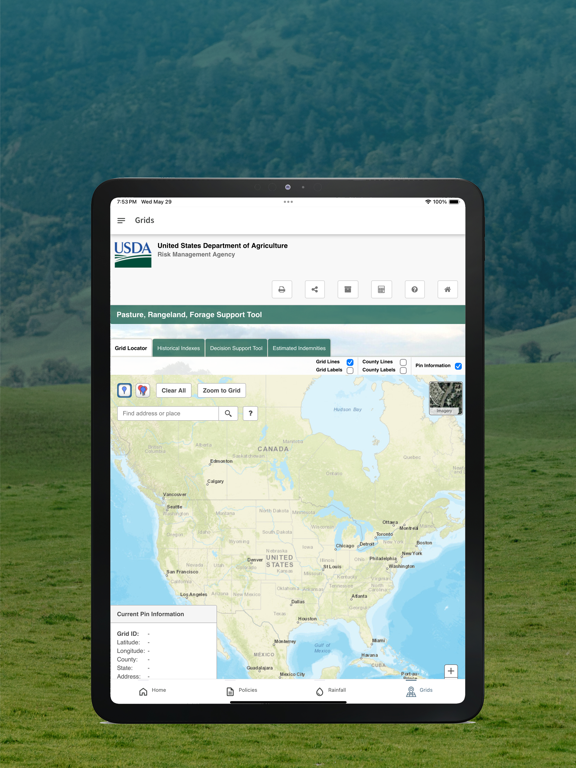The width and height of the screenshot is (576, 768).
Task: Click the Denver label on the map
Action: point(255,559)
